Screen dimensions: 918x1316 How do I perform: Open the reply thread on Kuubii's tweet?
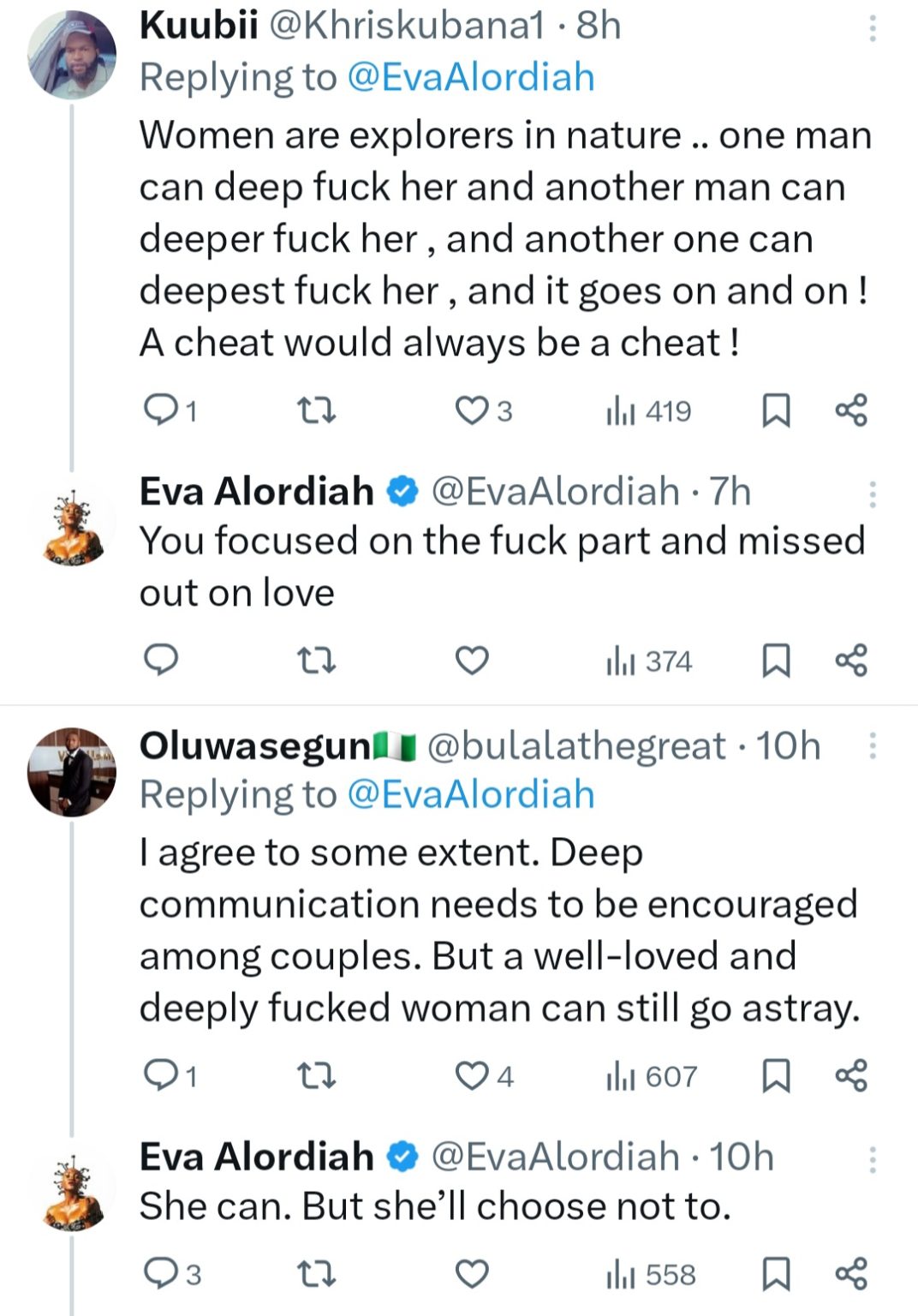159,411
